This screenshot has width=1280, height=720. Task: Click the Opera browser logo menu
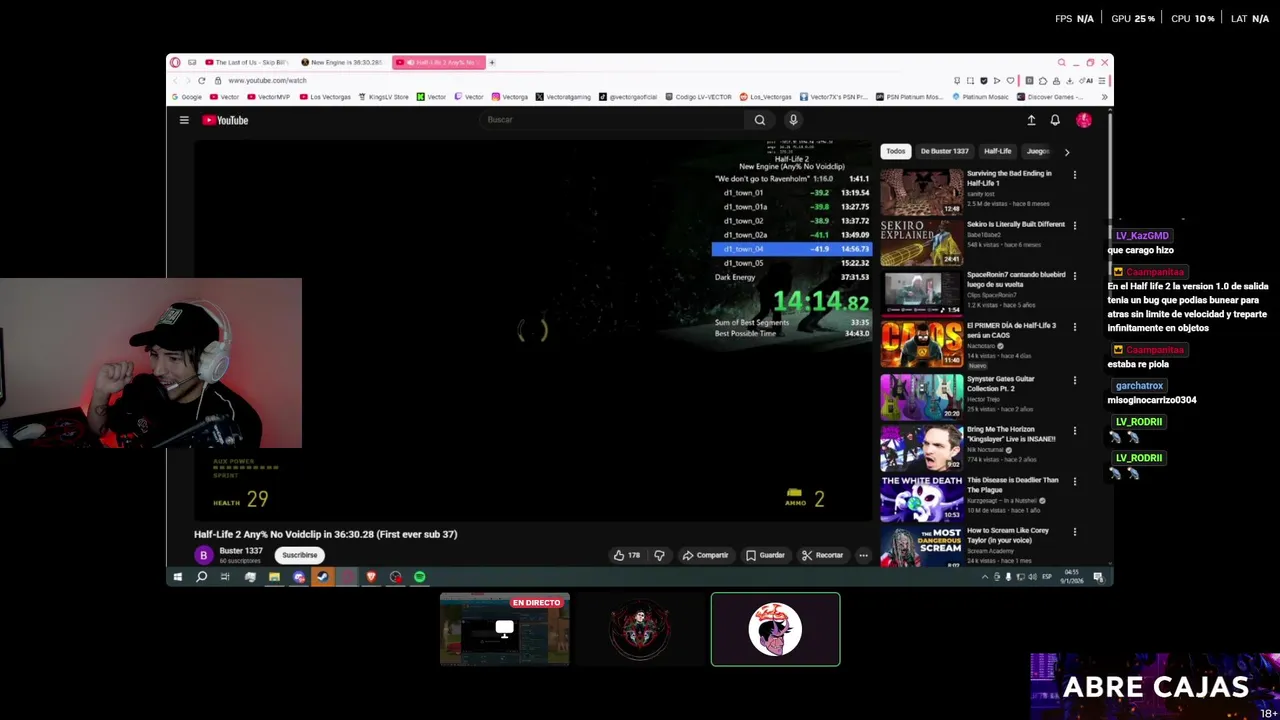[175, 62]
